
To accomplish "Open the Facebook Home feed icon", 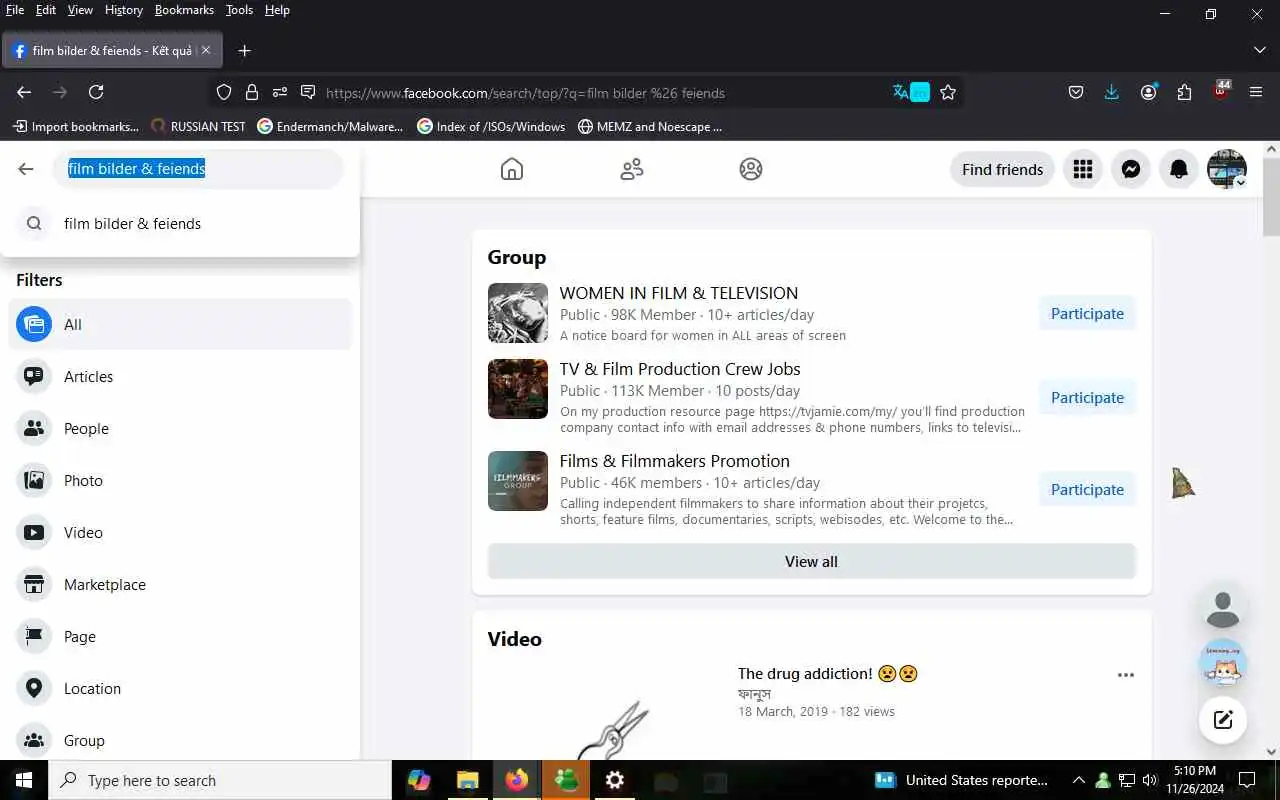I will tap(511, 169).
